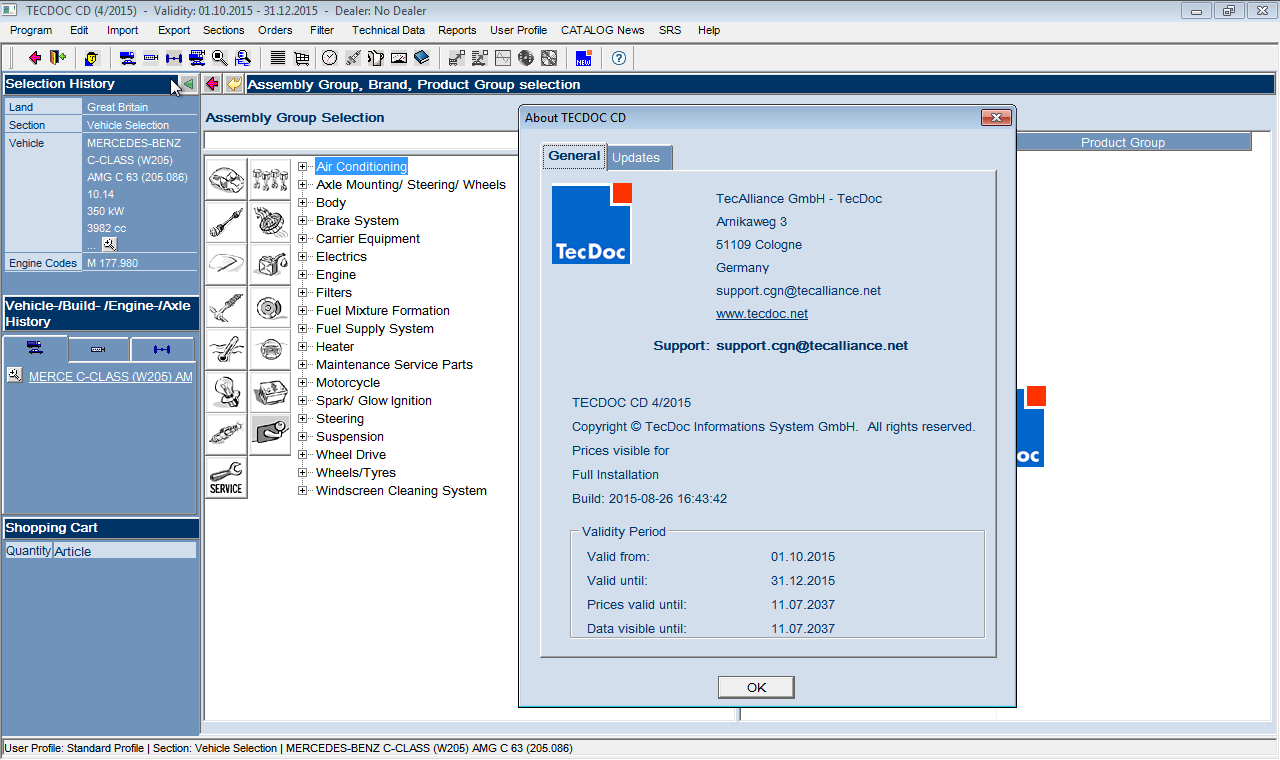
Task: Expand the Engine tree node
Action: (303, 275)
